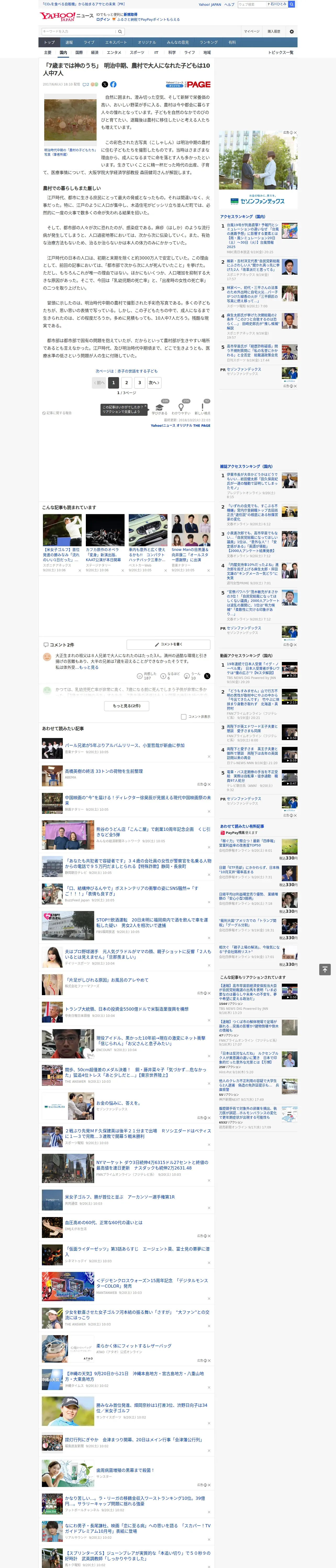This screenshot has height=1568, width=336.
Task: Open the エキスパート navigation tab
Action: click(x=116, y=42)
